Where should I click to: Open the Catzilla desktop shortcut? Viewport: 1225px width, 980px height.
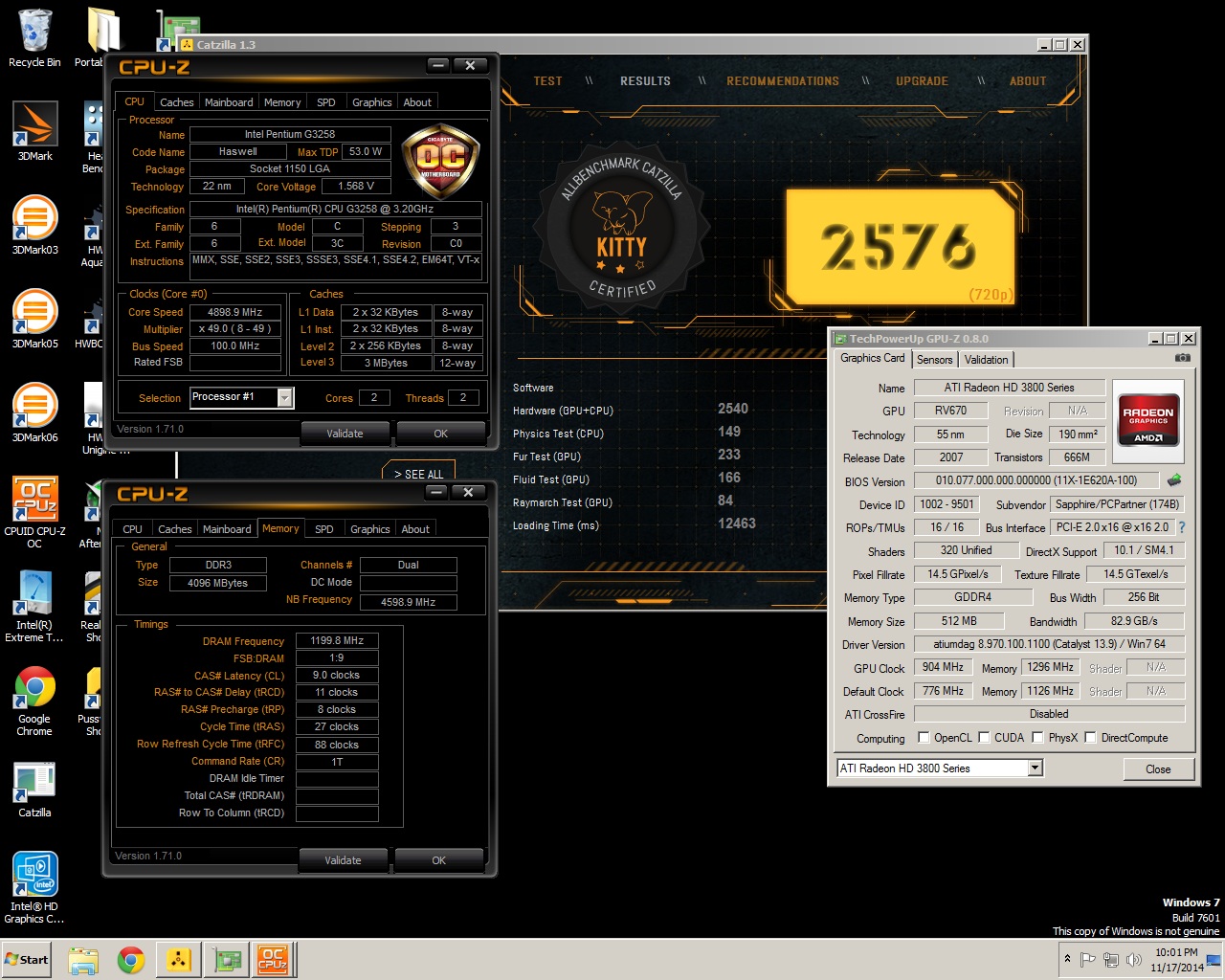34,789
